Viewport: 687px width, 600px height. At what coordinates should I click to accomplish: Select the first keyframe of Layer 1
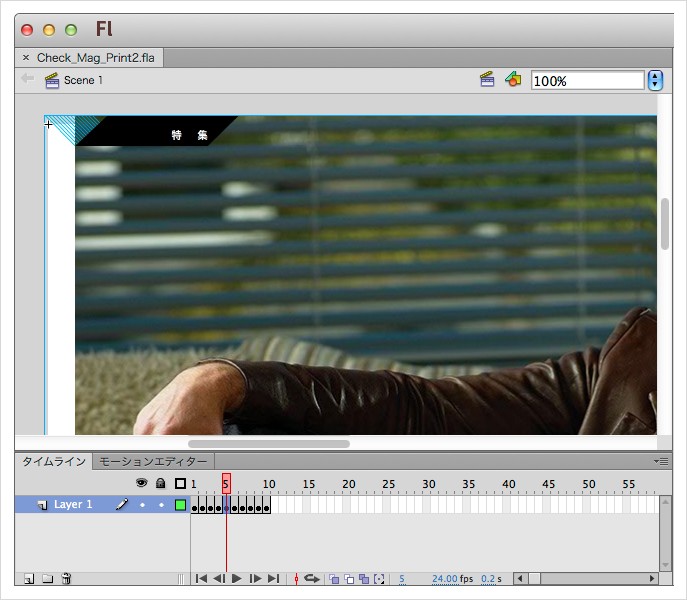pos(195,505)
